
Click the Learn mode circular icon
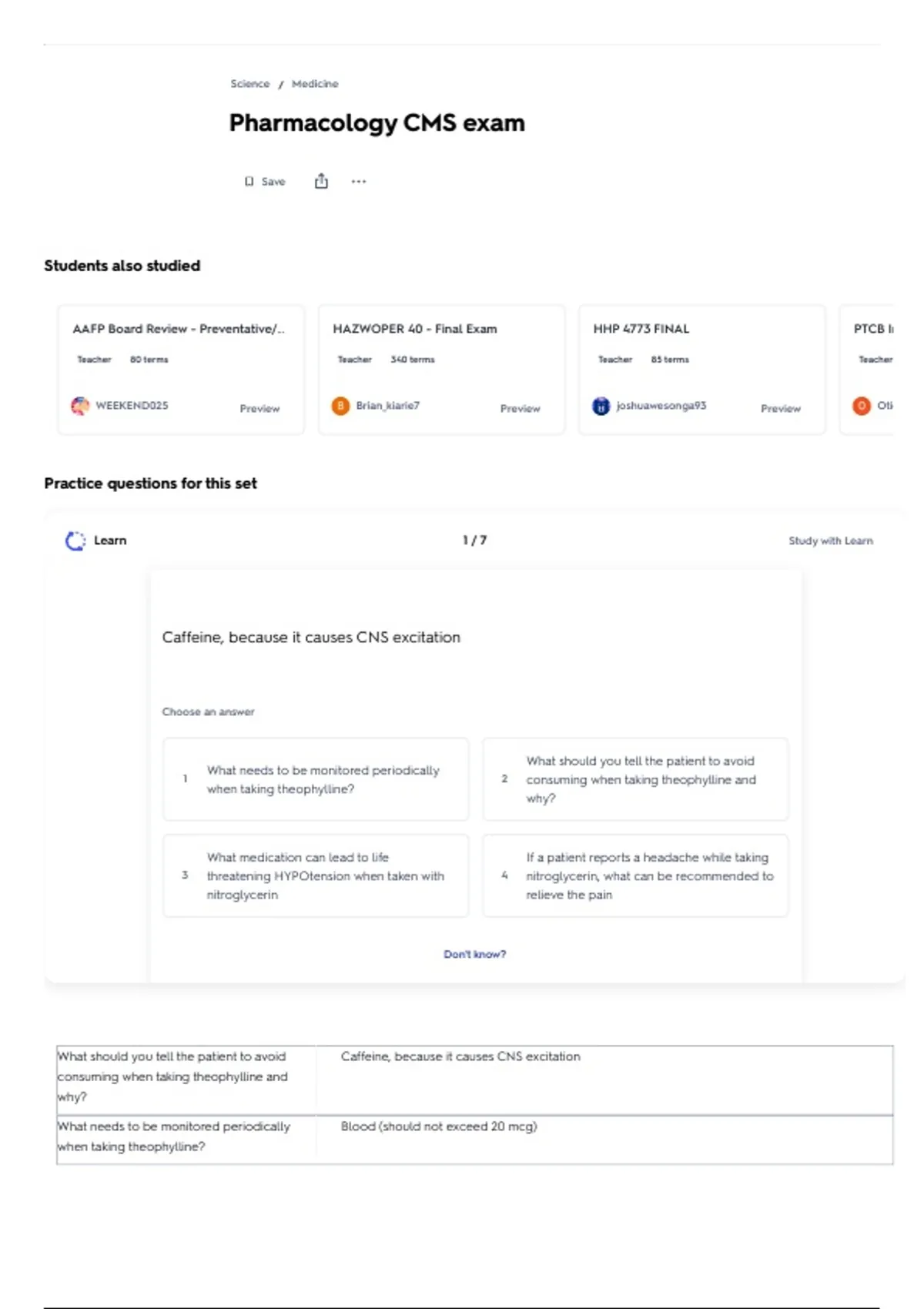75,541
